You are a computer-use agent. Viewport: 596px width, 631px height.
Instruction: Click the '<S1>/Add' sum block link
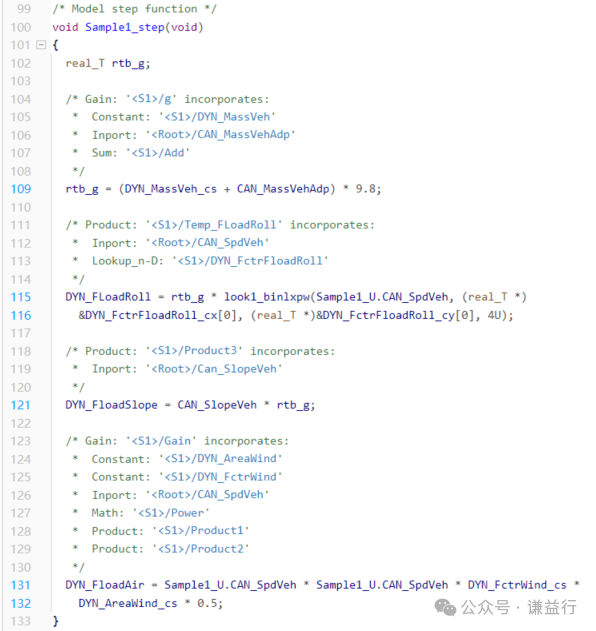click(x=158, y=153)
